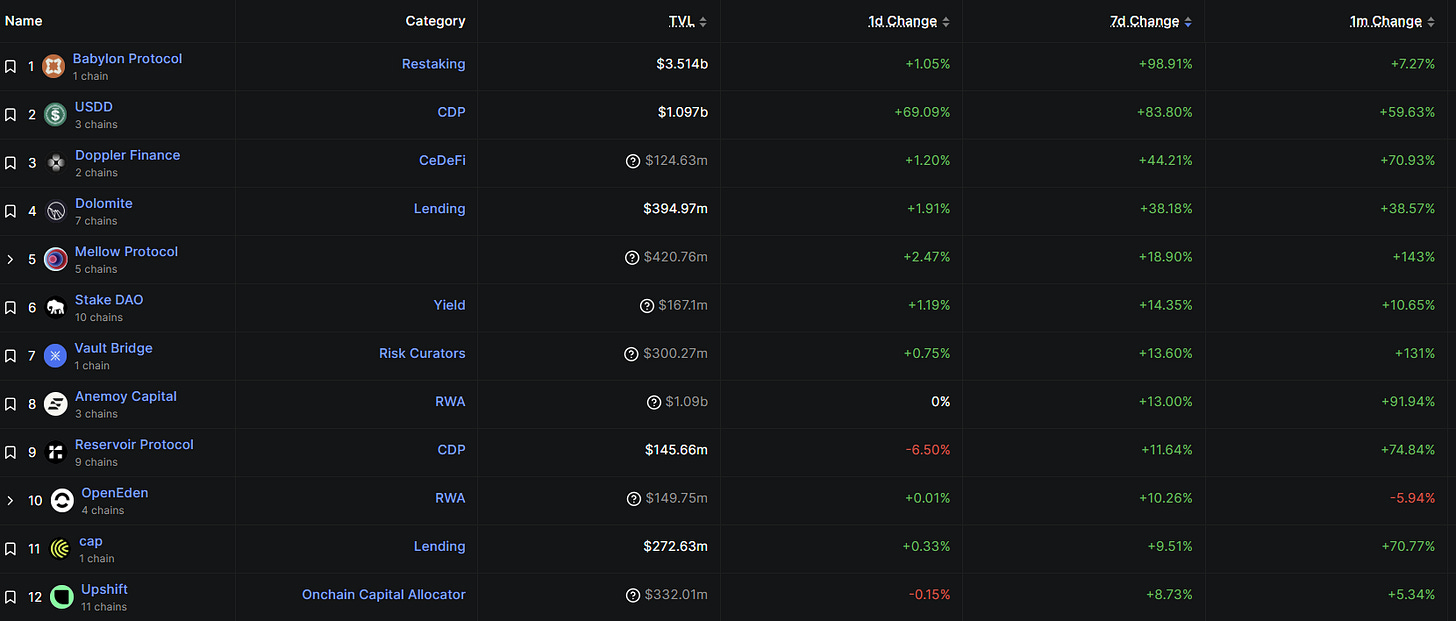The width and height of the screenshot is (1456, 621).
Task: Click question mark icon beside $420.76m
Action: click(632, 257)
